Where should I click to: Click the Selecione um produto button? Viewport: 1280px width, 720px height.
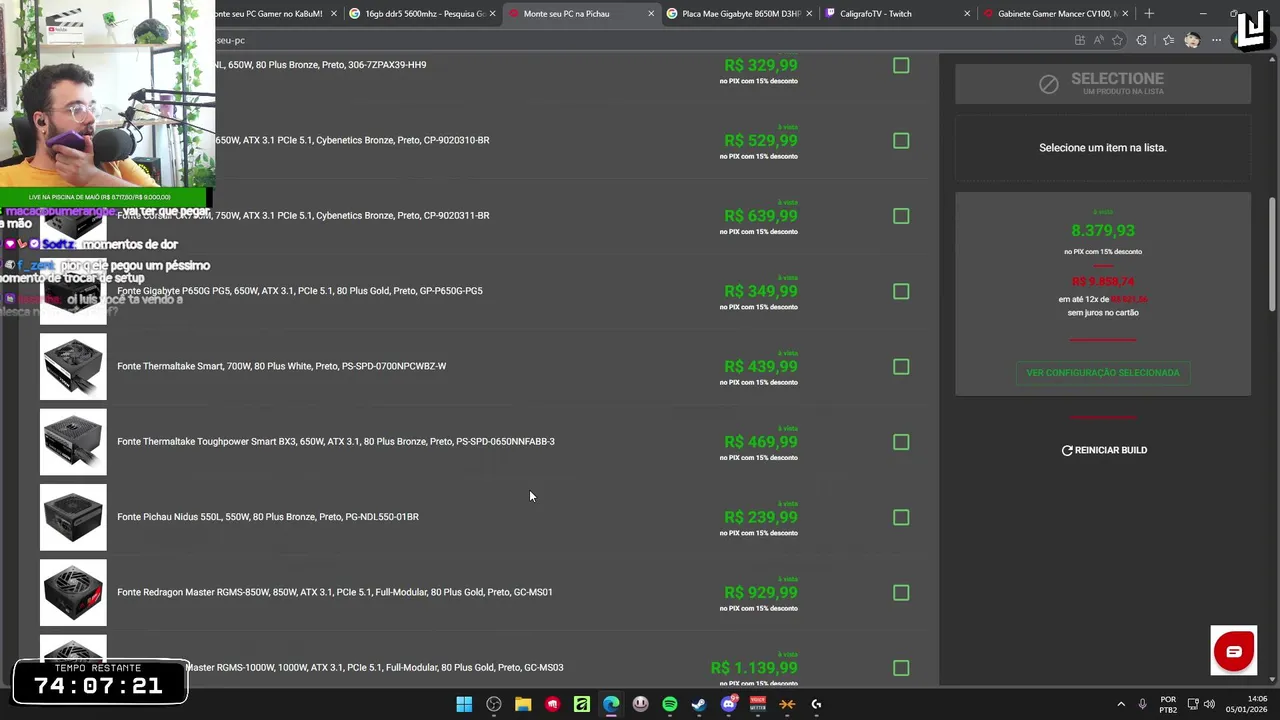1103,84
